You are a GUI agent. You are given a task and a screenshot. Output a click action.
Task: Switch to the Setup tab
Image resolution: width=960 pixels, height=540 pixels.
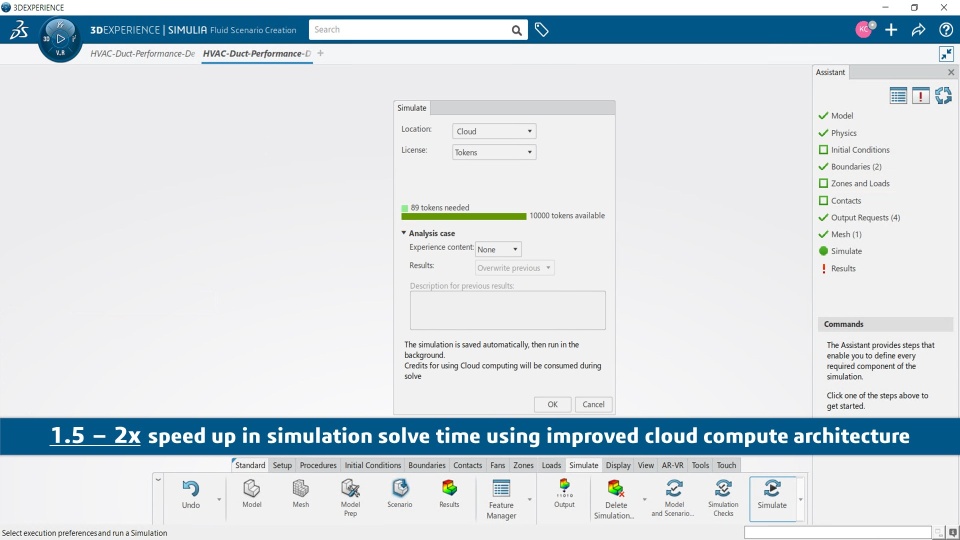click(x=282, y=465)
